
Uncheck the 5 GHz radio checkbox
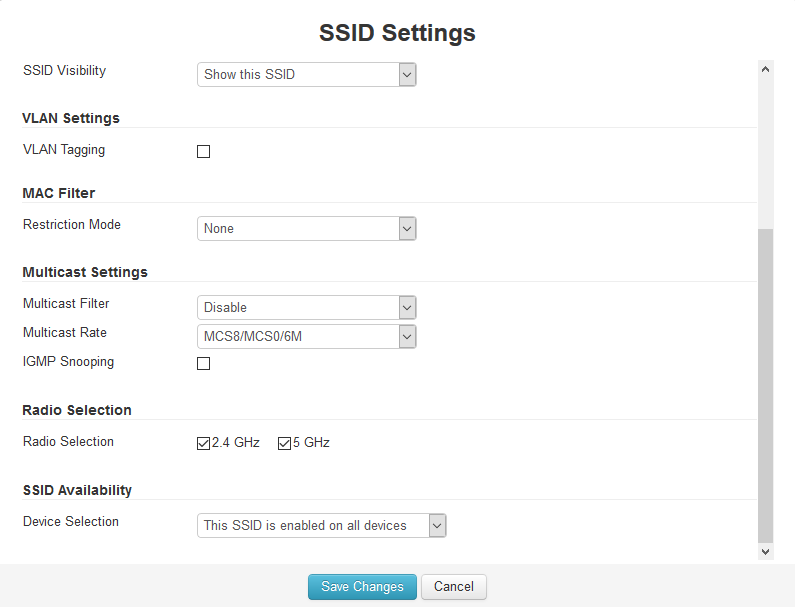coord(284,444)
